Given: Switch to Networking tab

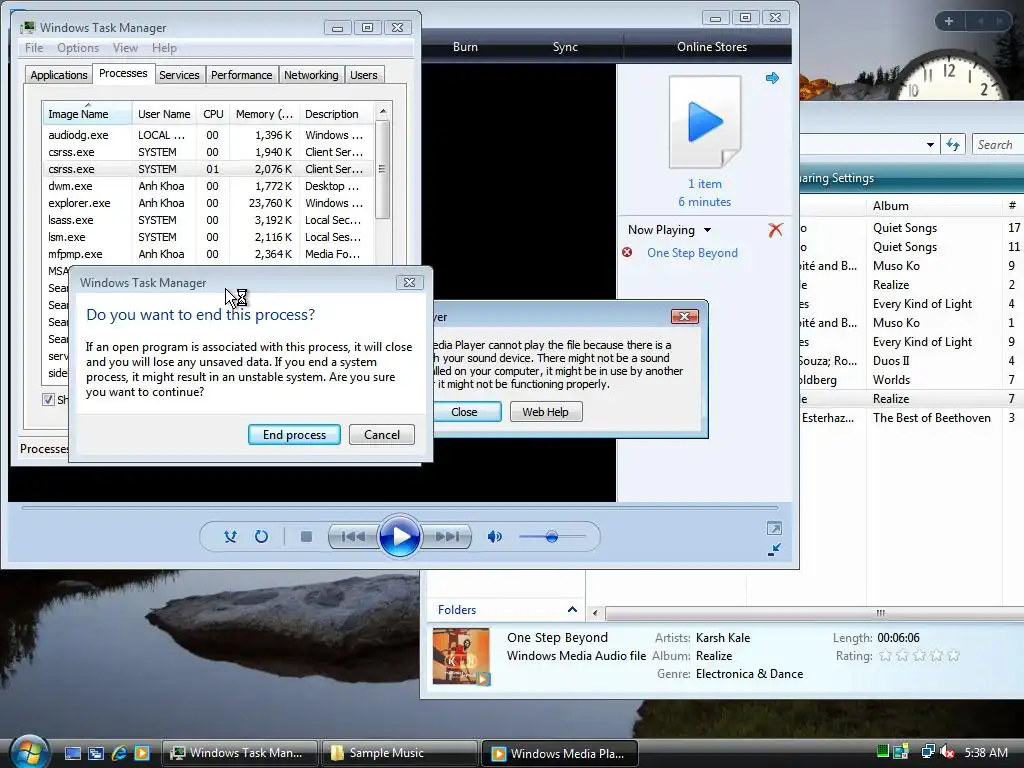Looking at the screenshot, I should click(x=311, y=75).
